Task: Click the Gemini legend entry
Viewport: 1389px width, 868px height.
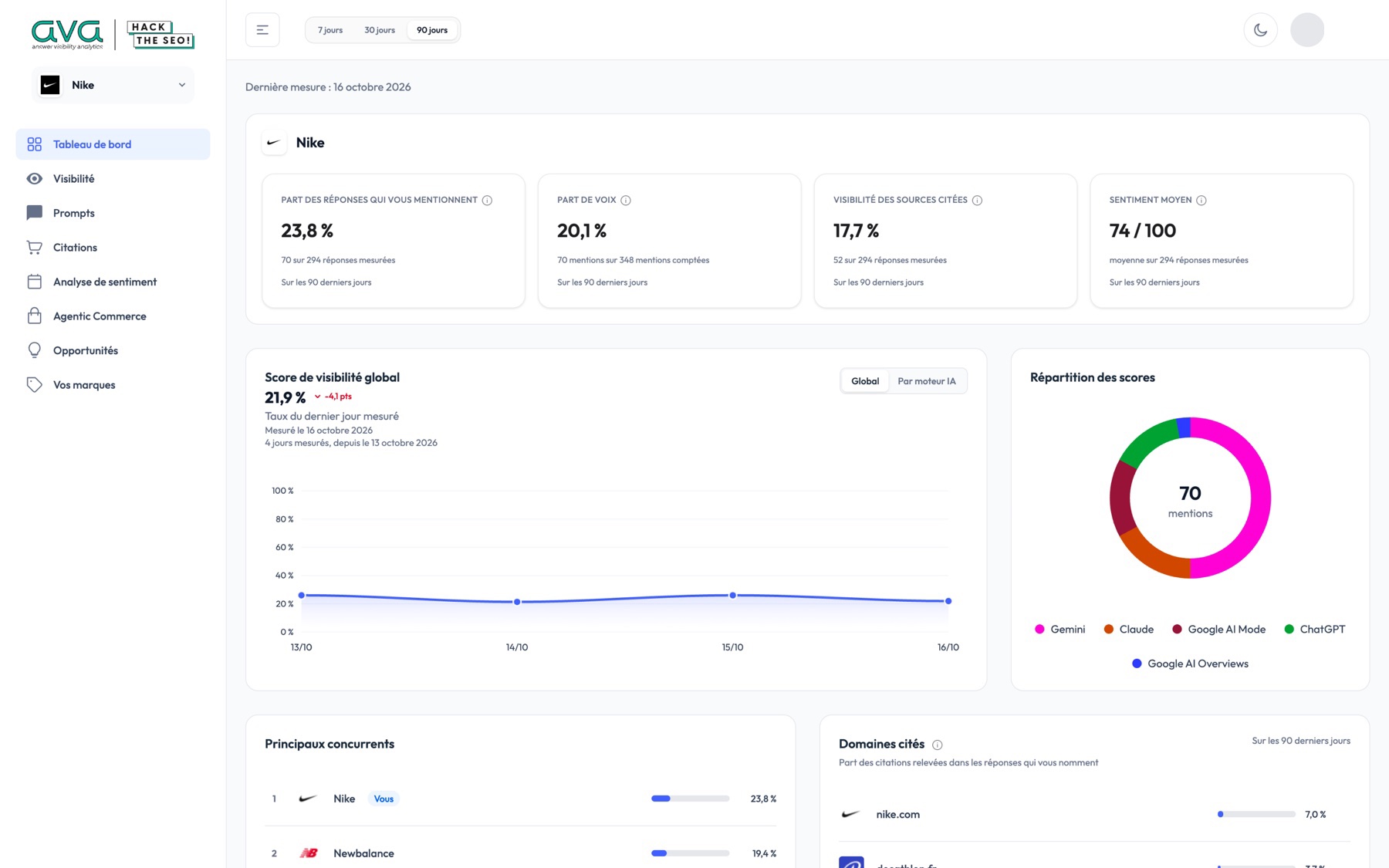Action: 1059,630
